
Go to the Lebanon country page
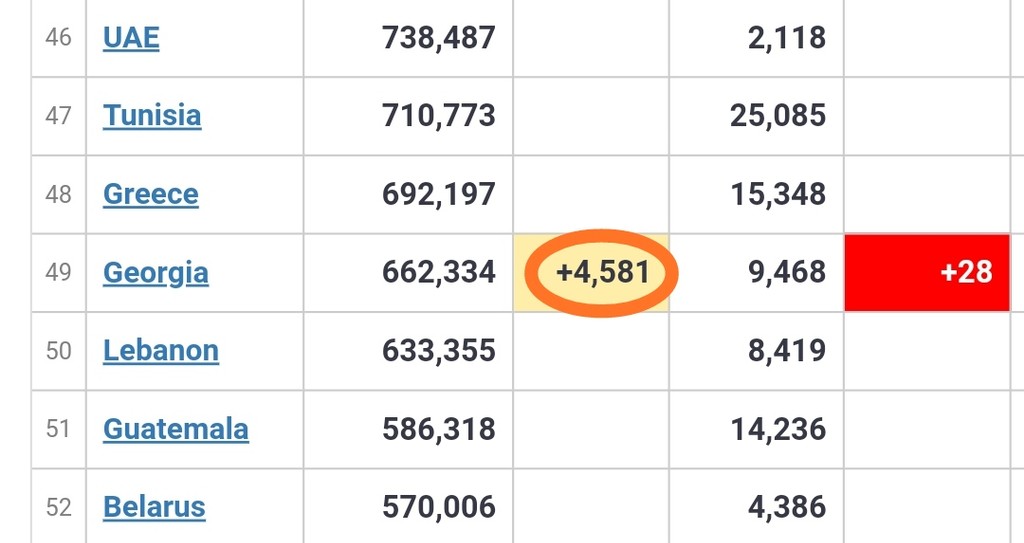(161, 350)
